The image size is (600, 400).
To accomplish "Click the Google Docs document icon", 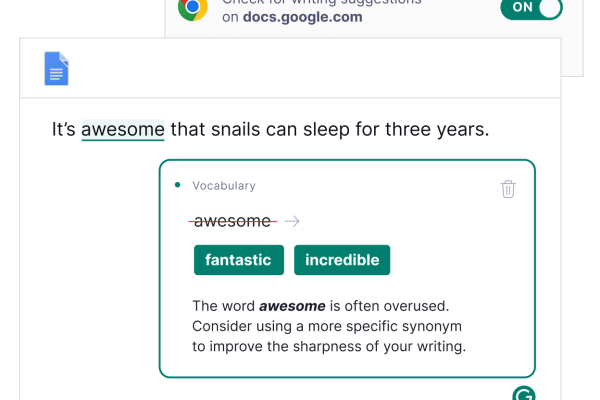I will point(57,69).
